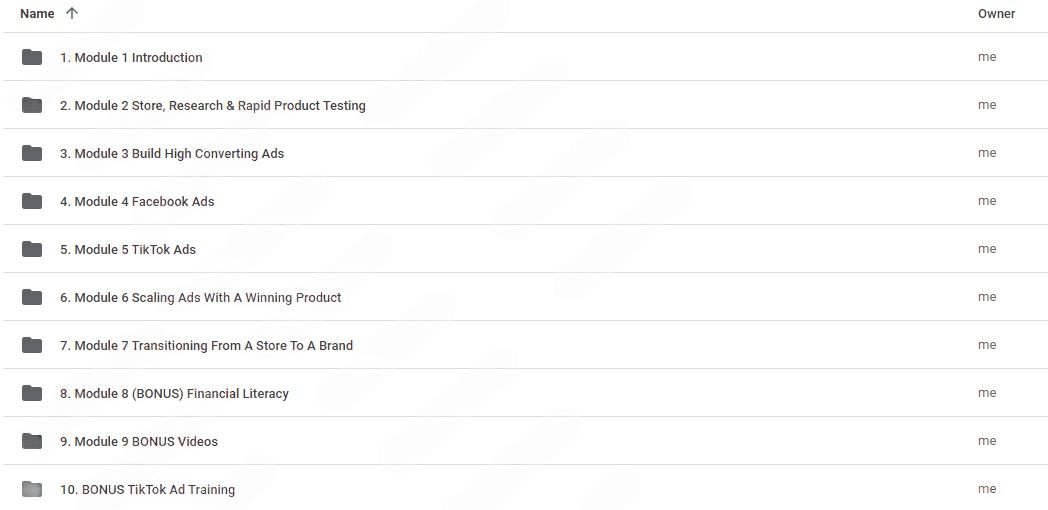Select the folder icon for Module 3 Build High Converting Ads
The width and height of the screenshot is (1048, 510).
click(32, 153)
